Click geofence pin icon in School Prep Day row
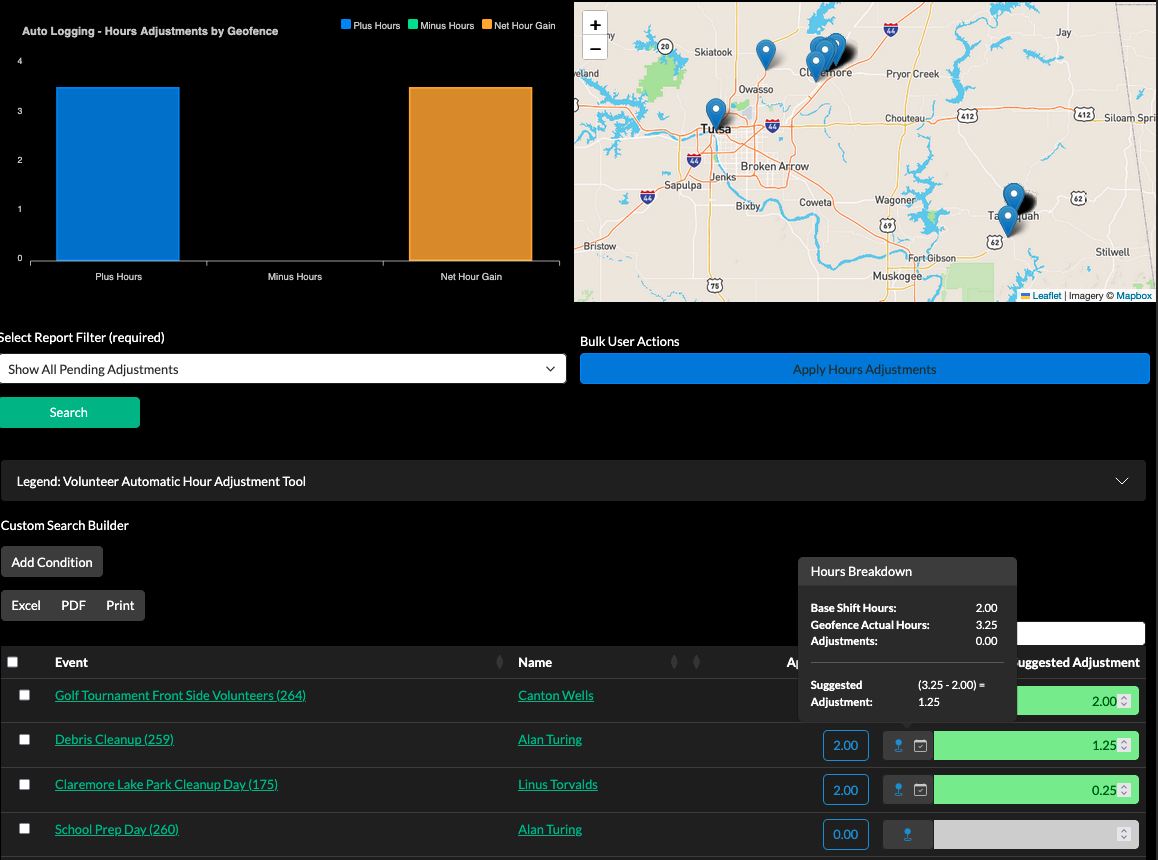1158x860 pixels. (x=908, y=834)
